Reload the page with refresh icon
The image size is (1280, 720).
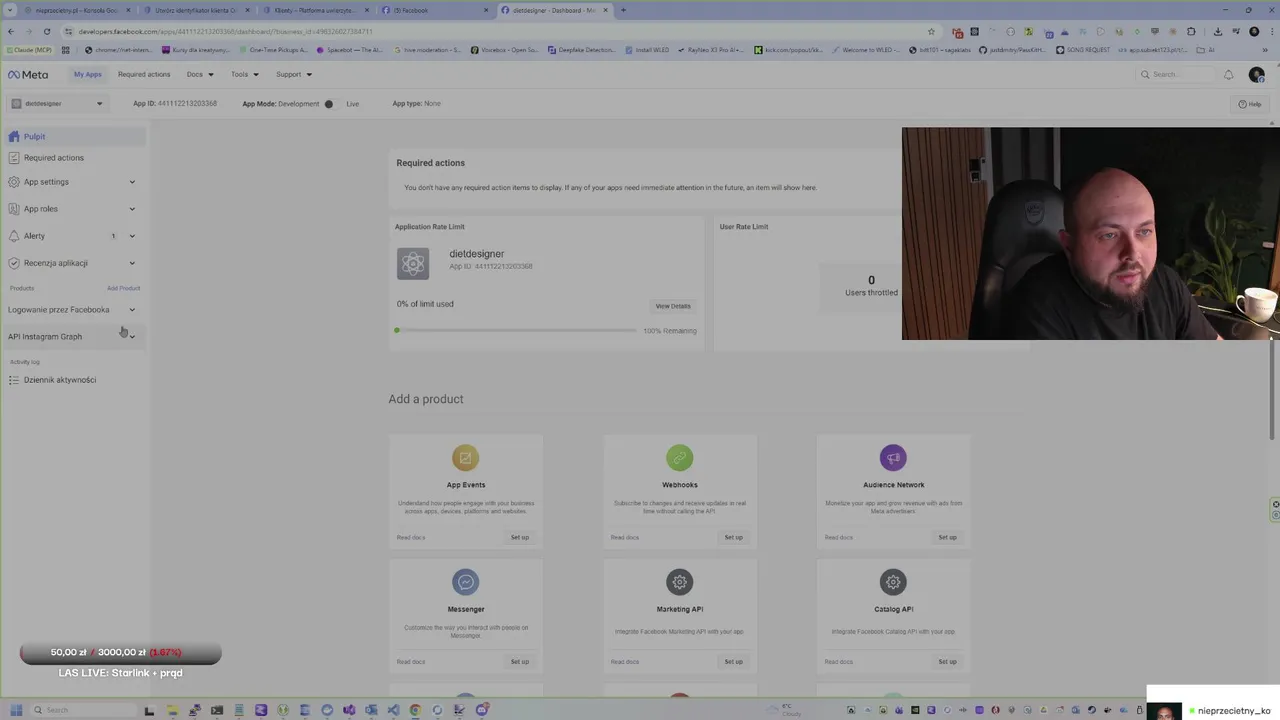click(x=49, y=31)
